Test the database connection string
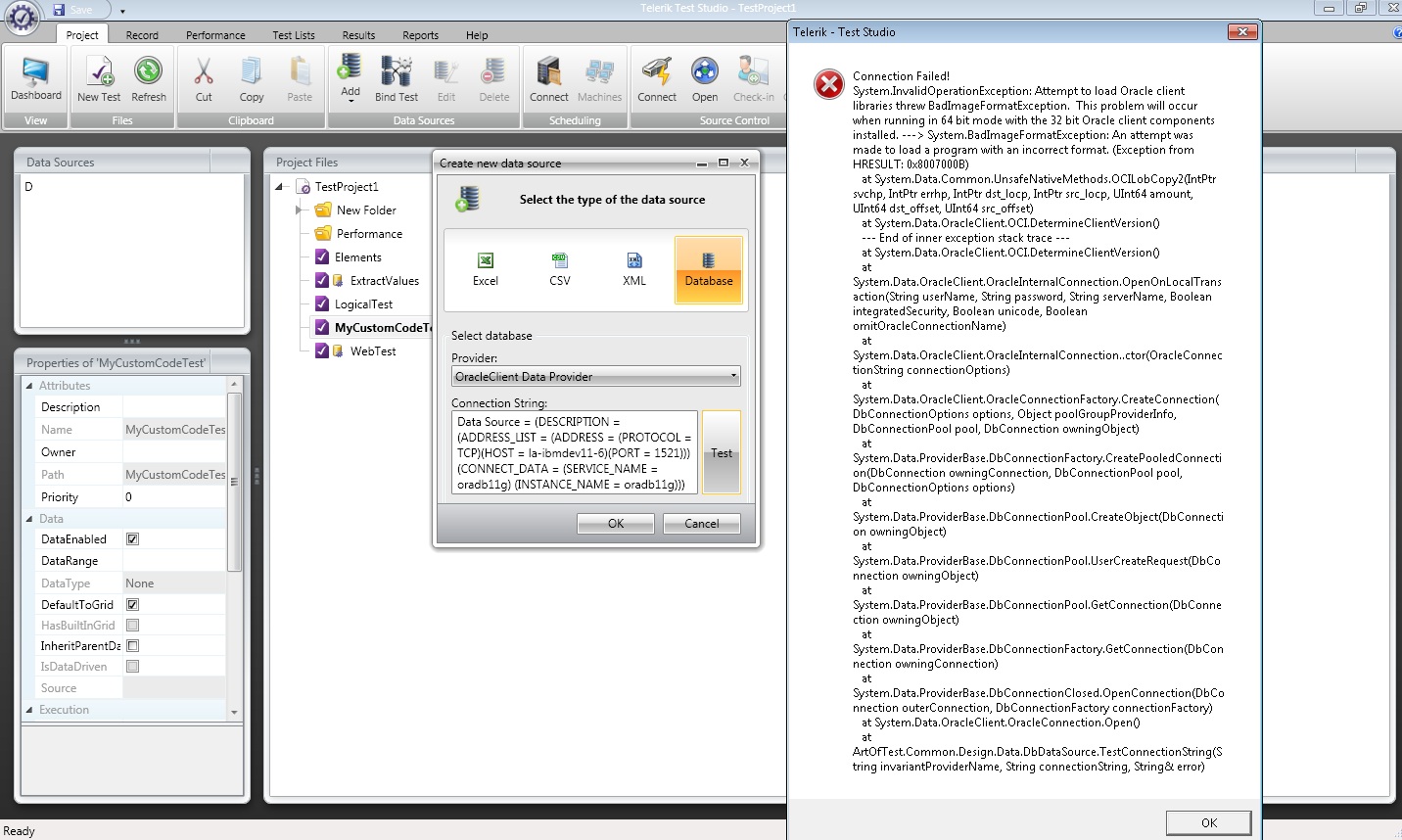 722,452
